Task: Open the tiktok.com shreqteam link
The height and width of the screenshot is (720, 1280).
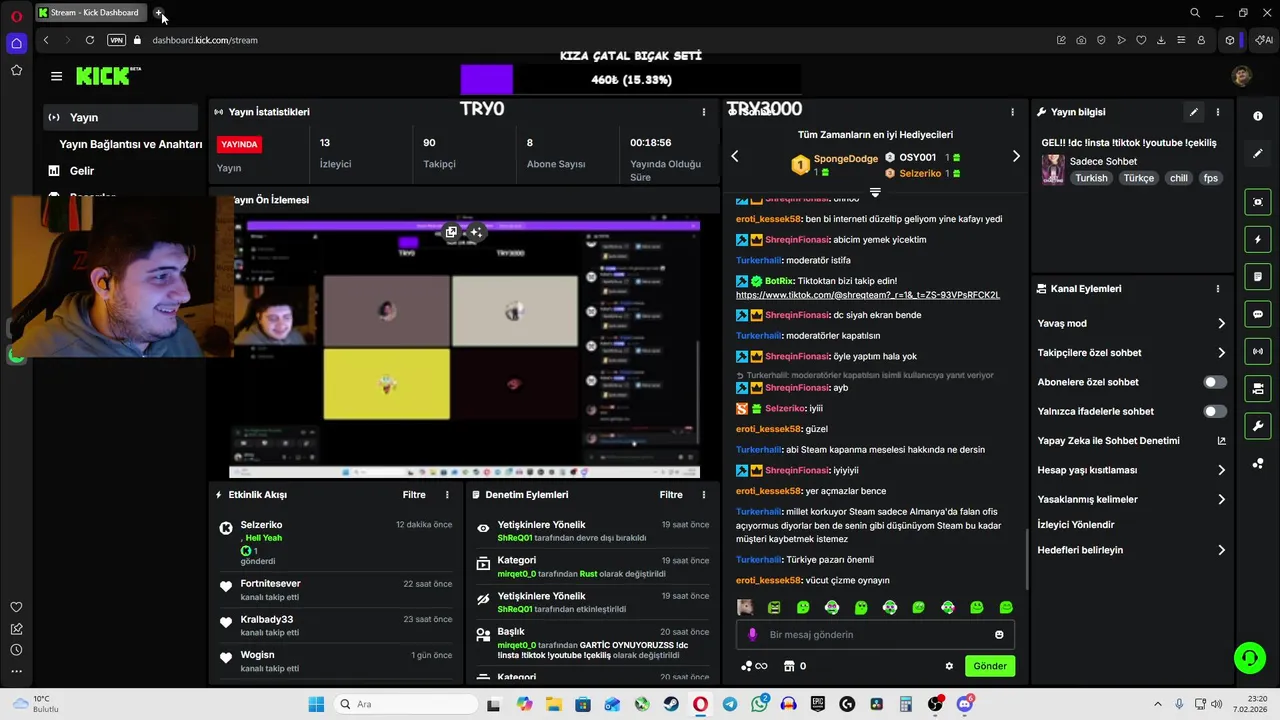Action: coord(868,295)
